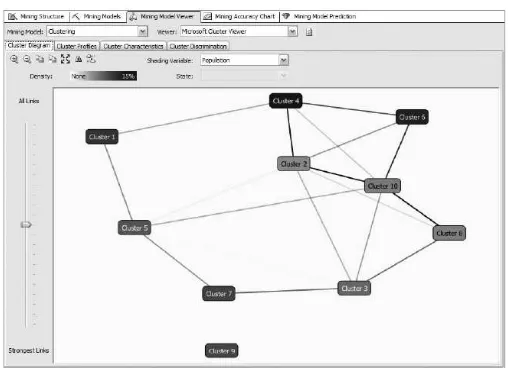Open the Mining Models tab
Viewport: 508px width, 368px height.
coord(97,16)
